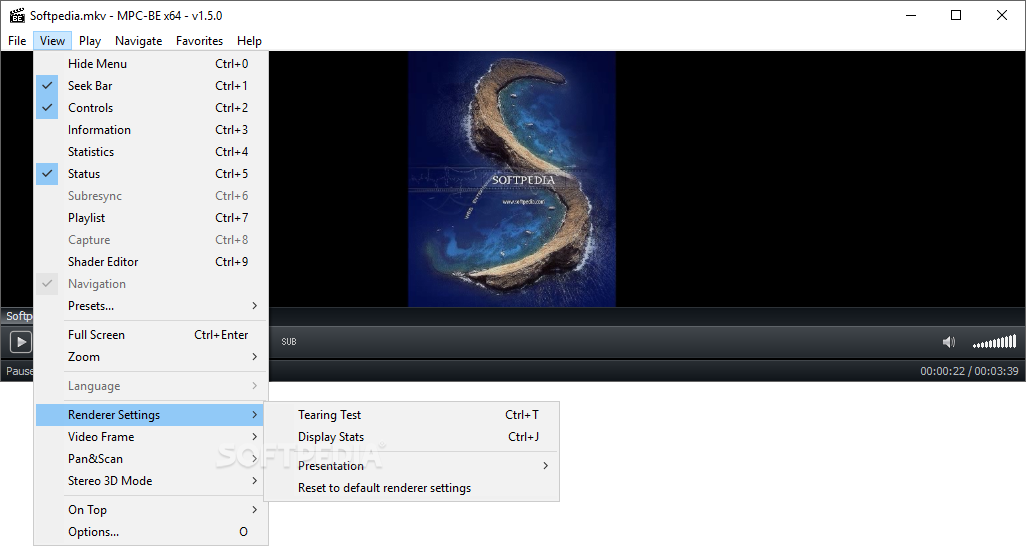The image size is (1026, 546).
Task: Open the Navigate menu
Action: (x=139, y=41)
